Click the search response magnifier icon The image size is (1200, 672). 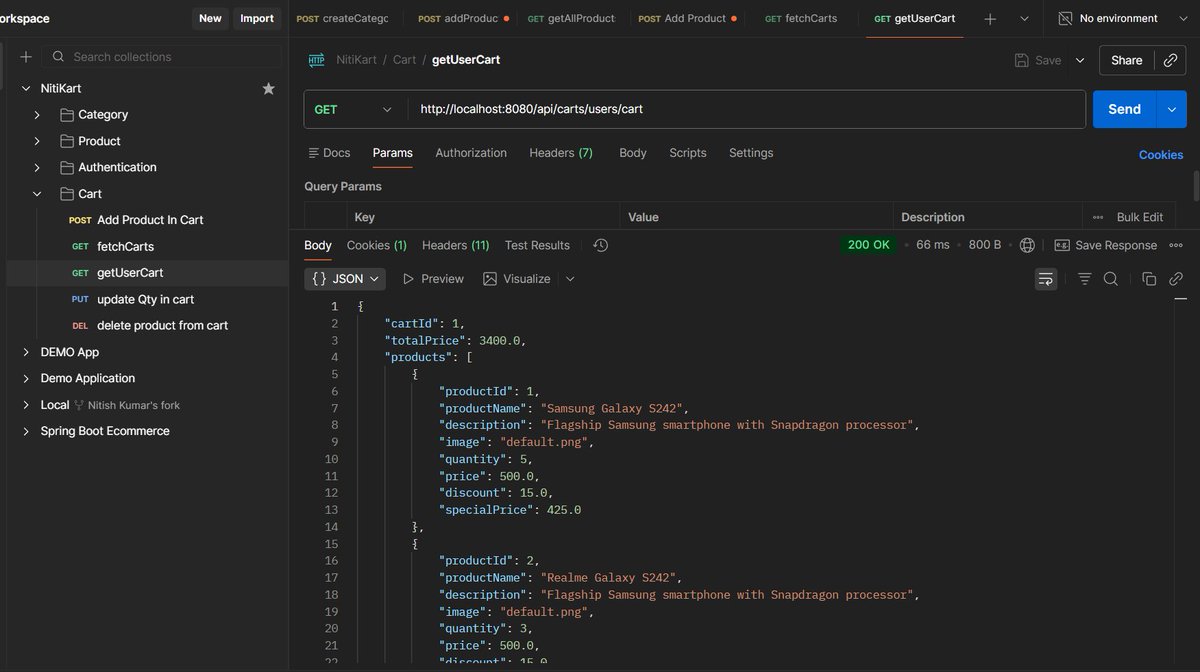click(1110, 279)
